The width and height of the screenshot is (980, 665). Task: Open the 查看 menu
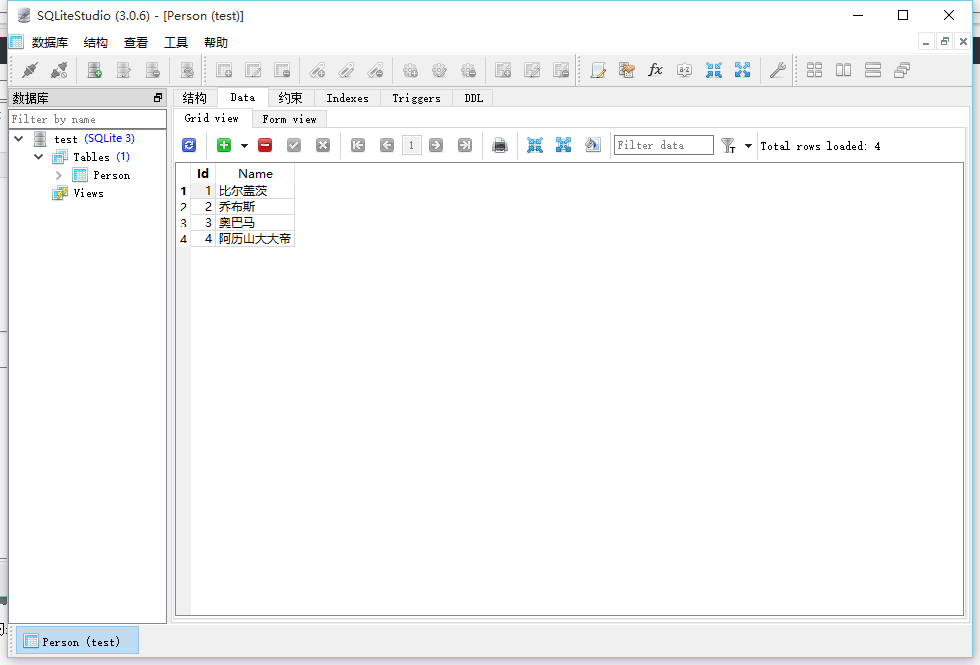pyautogui.click(x=136, y=42)
